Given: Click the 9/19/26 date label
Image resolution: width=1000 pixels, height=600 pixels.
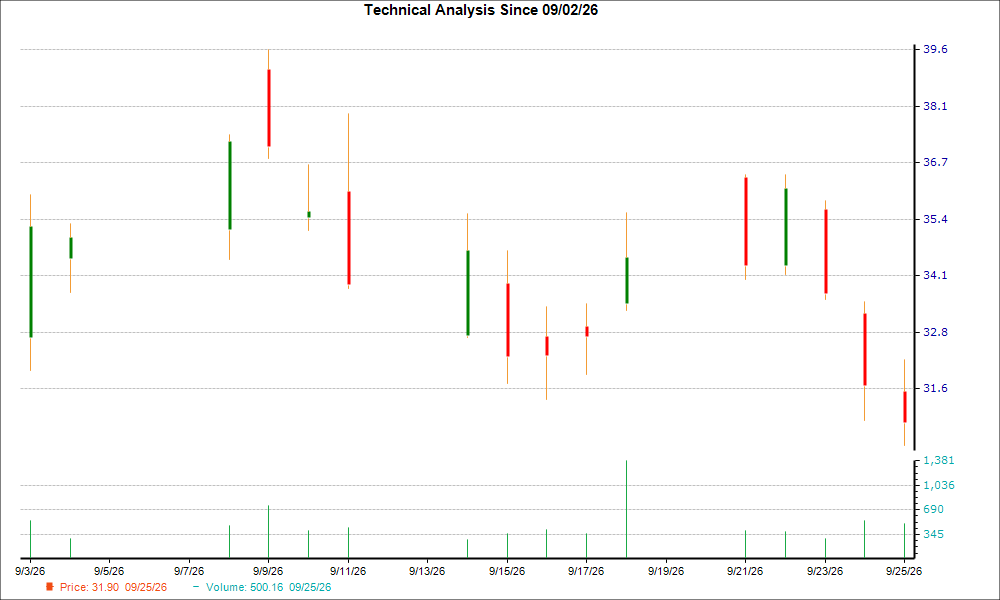Looking at the screenshot, I should tap(666, 571).
